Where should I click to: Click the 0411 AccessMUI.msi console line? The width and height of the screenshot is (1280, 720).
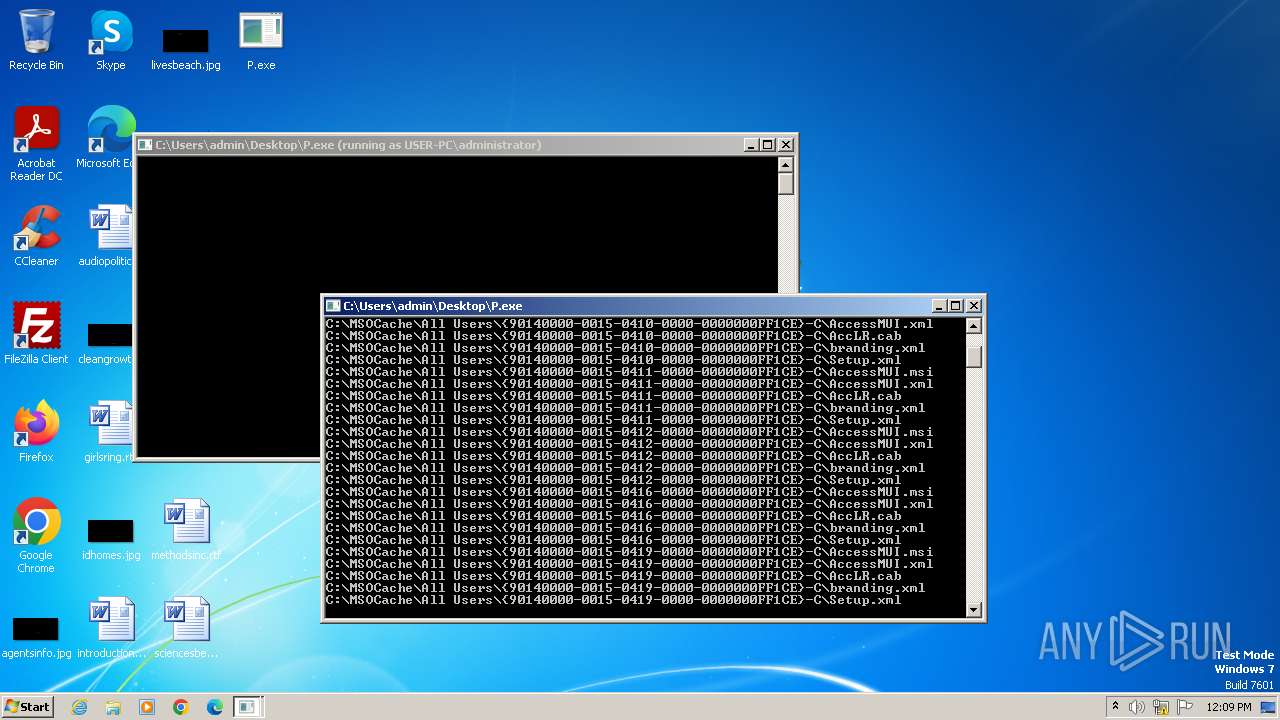coord(629,372)
